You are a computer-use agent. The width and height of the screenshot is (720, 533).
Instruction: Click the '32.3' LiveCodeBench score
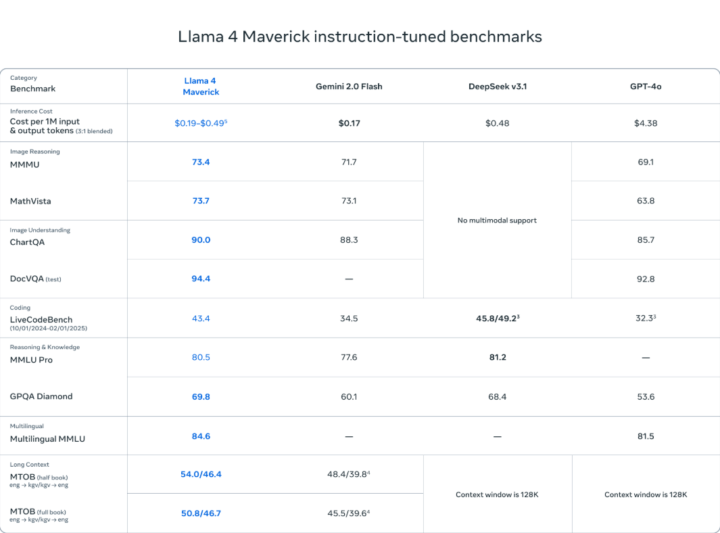point(646,318)
